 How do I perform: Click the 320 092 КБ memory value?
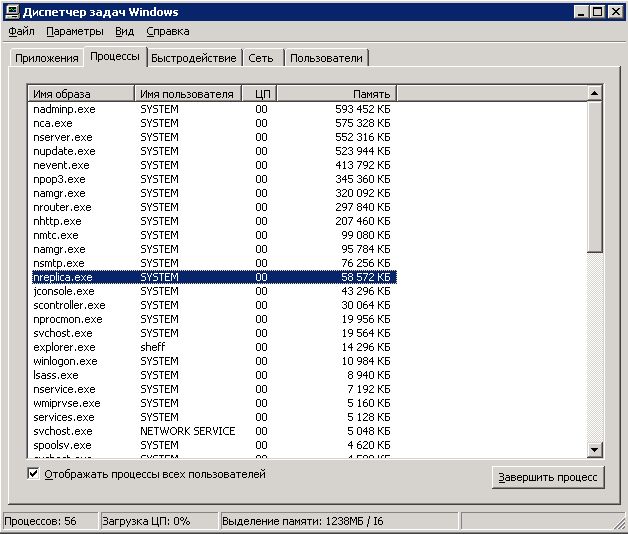[x=362, y=193]
